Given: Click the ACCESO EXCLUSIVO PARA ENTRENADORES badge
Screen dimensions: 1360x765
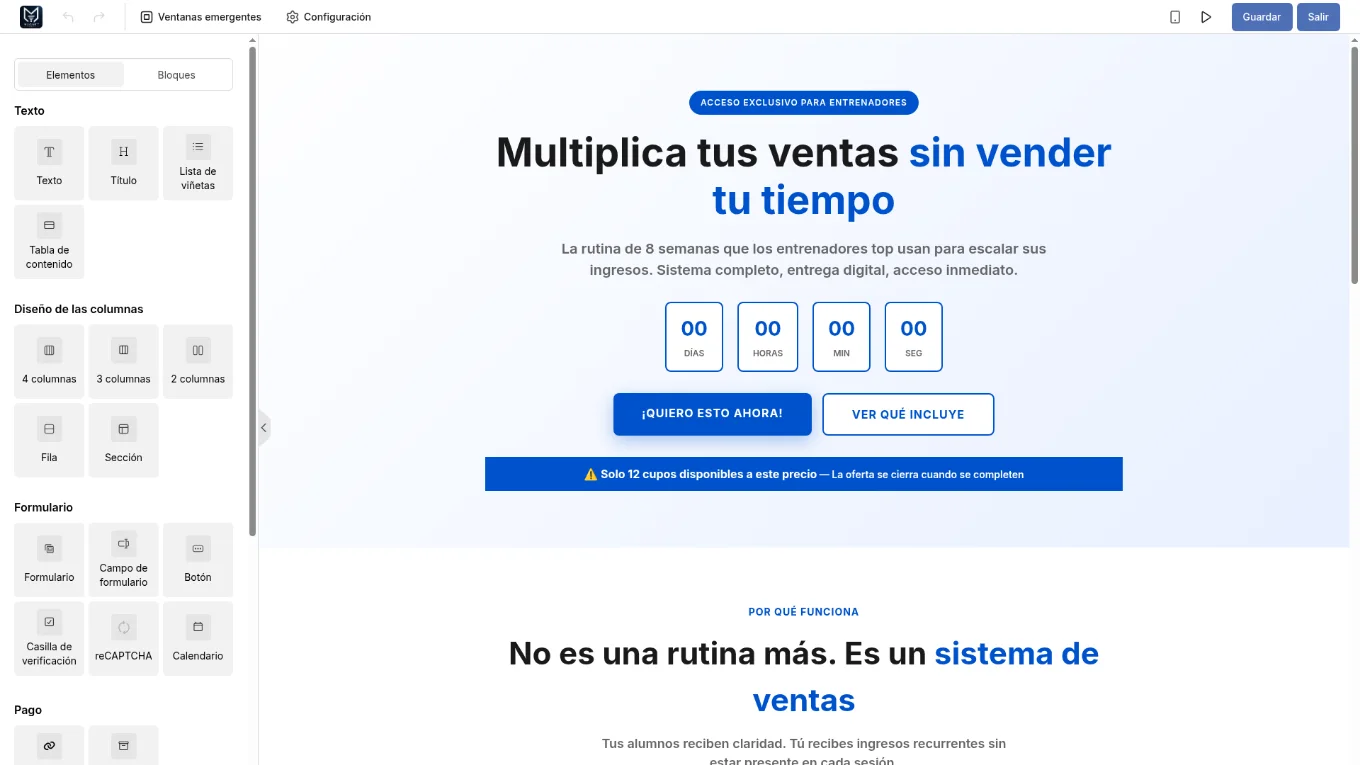Looking at the screenshot, I should click(804, 102).
